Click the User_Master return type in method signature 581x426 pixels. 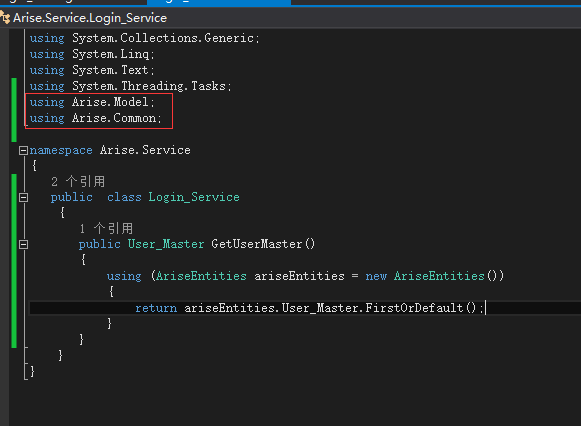(166, 244)
